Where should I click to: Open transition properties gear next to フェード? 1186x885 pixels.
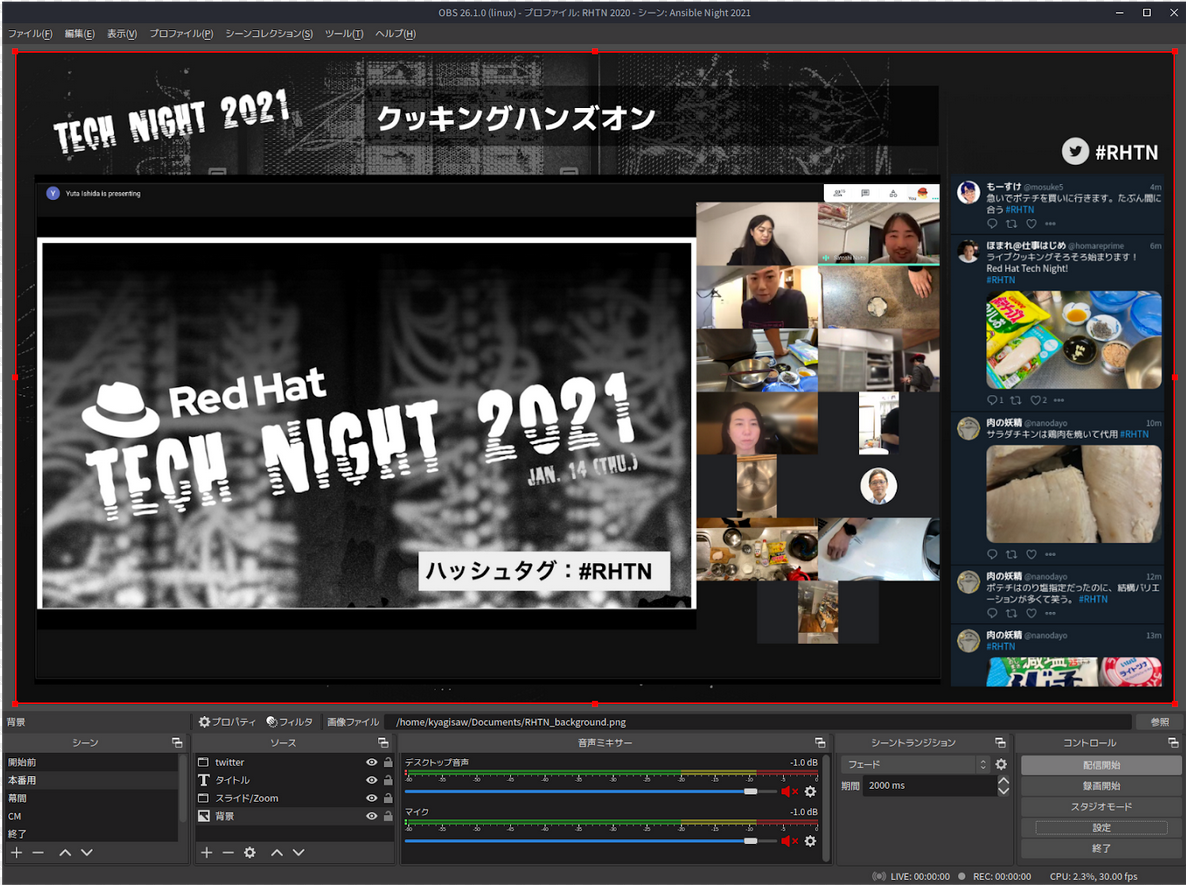[1001, 765]
